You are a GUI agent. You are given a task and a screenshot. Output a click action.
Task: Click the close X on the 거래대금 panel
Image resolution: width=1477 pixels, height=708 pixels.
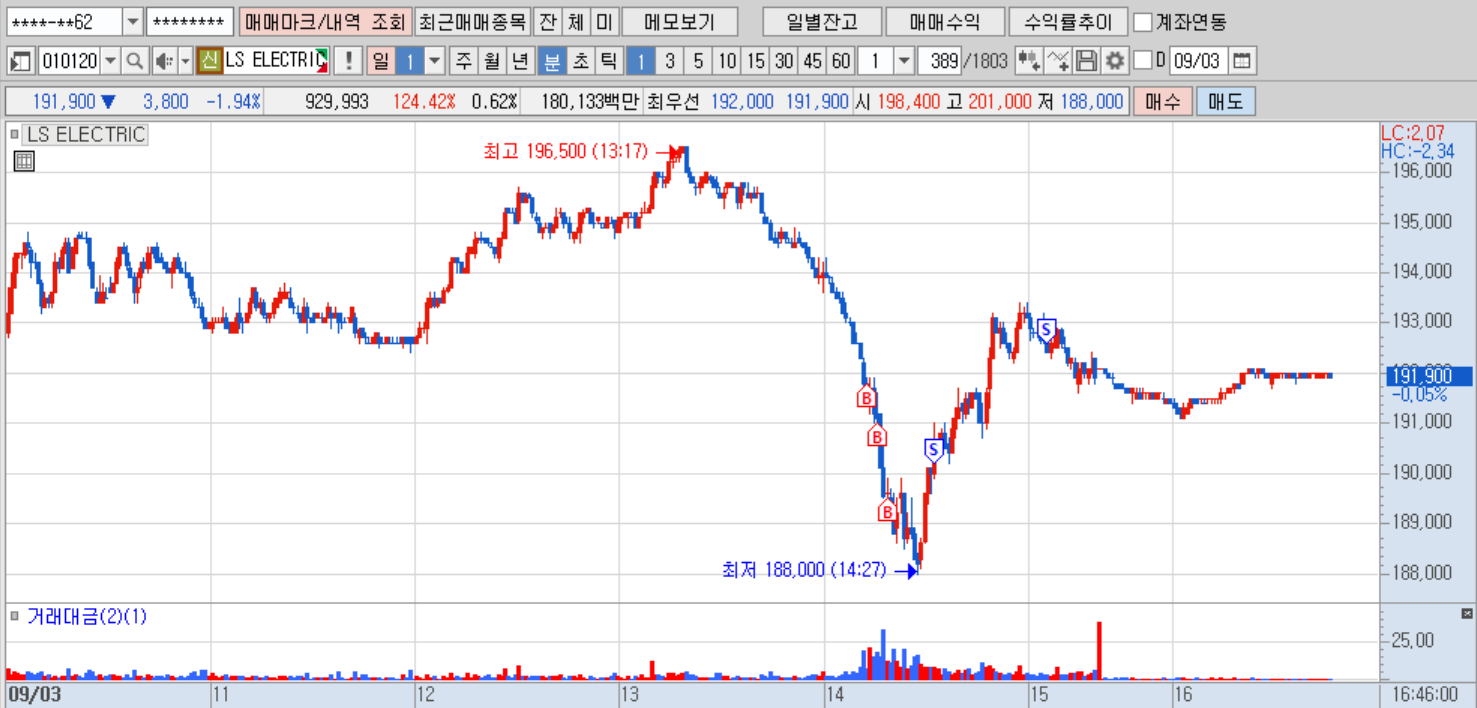tap(1468, 613)
